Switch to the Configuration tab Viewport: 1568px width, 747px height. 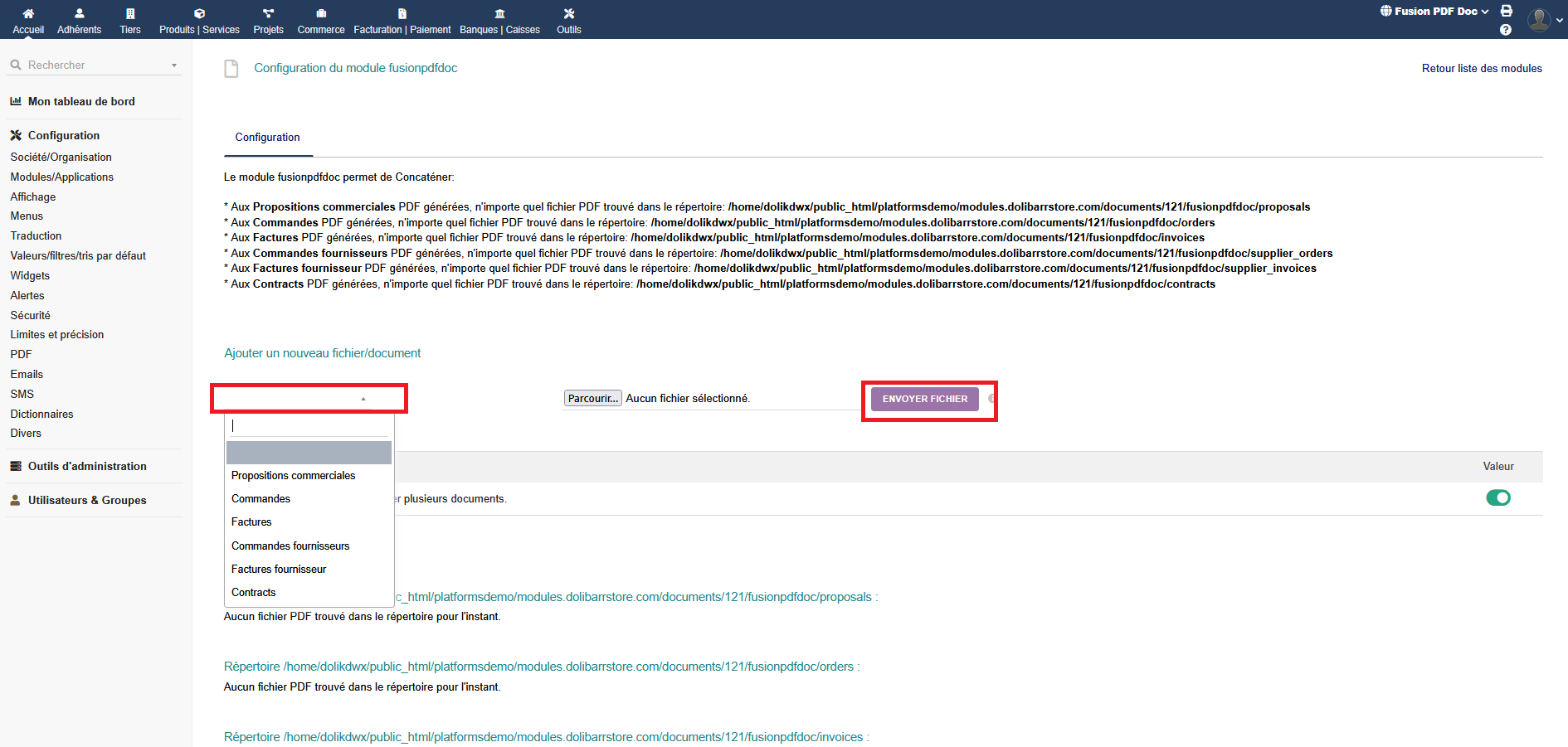pos(267,138)
